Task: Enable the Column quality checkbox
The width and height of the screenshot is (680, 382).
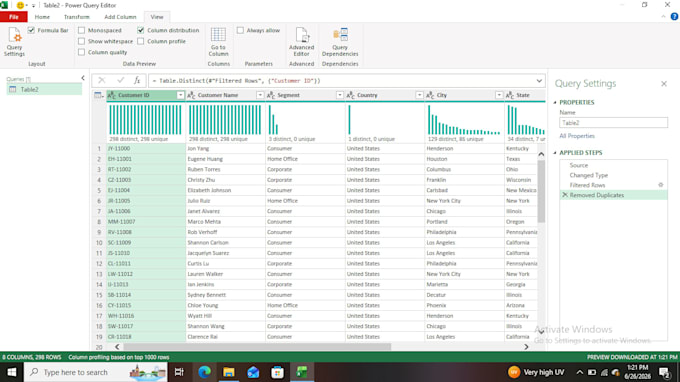Action: (x=82, y=52)
